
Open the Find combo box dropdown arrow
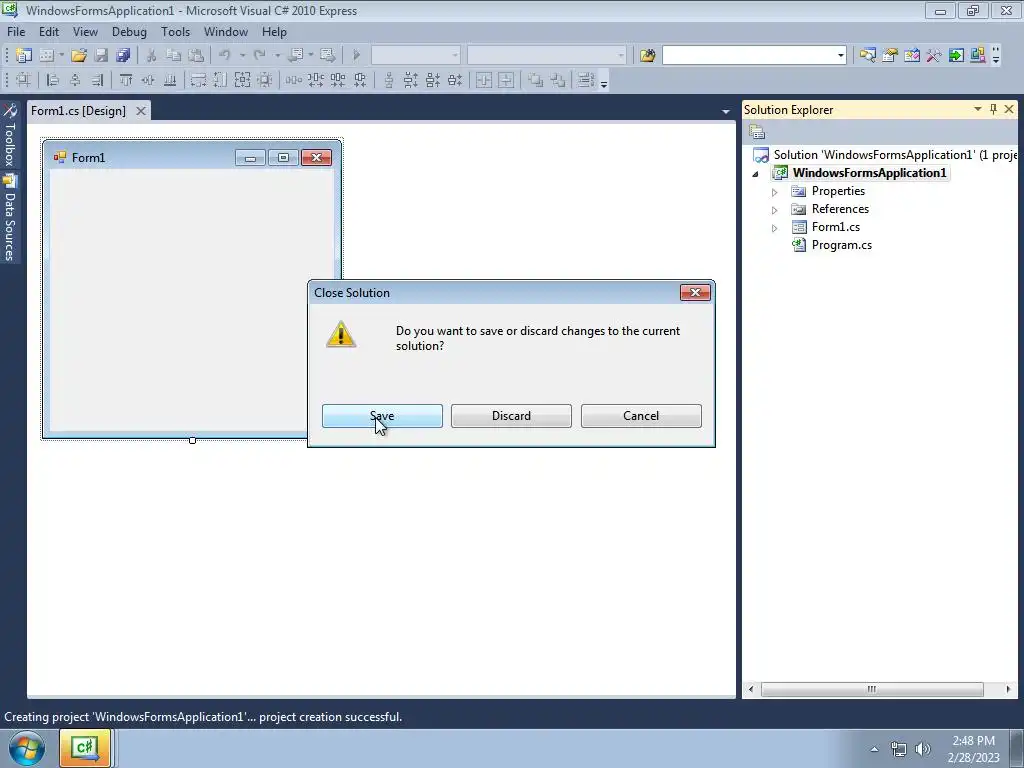[840, 56]
